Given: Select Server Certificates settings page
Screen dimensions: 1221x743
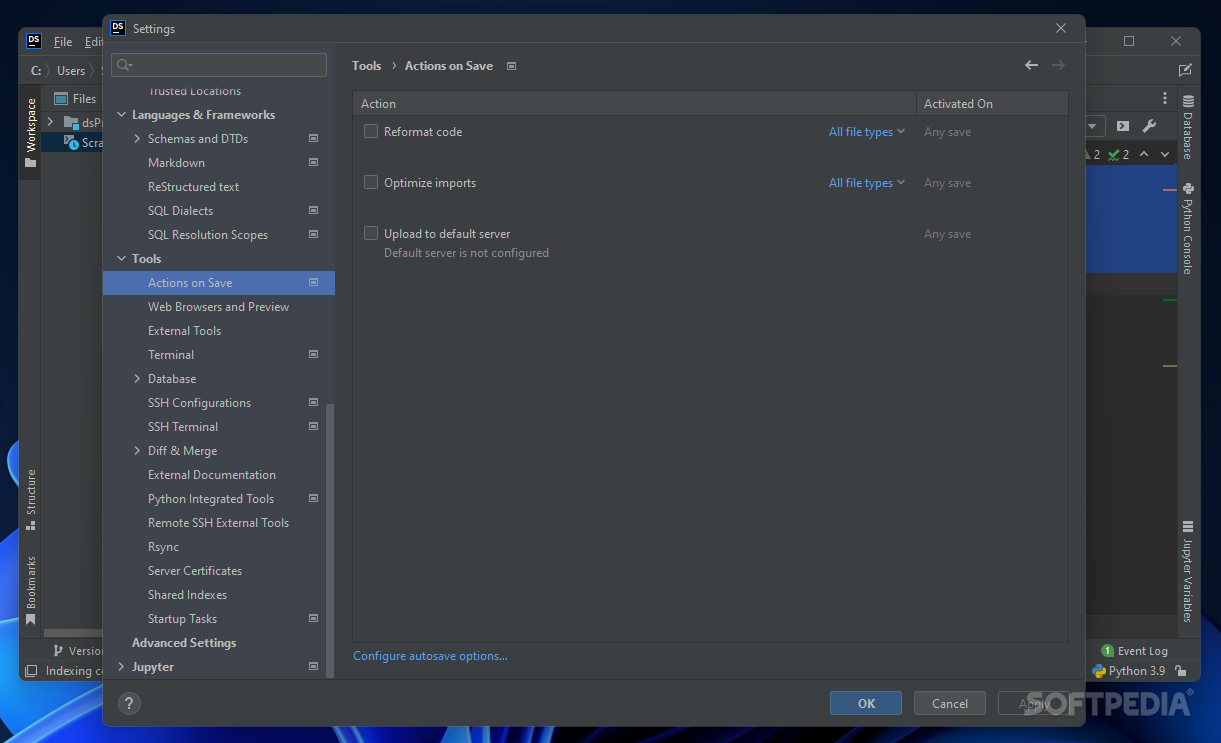Looking at the screenshot, I should (x=195, y=571).
